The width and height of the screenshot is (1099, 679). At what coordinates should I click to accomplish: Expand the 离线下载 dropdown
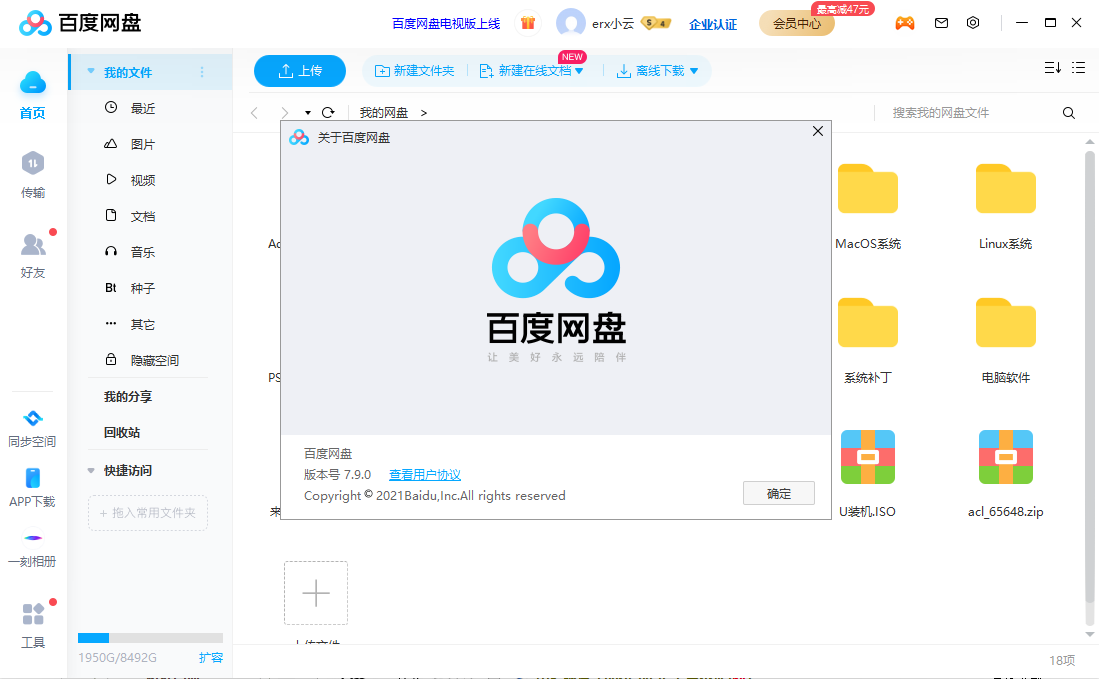point(658,71)
